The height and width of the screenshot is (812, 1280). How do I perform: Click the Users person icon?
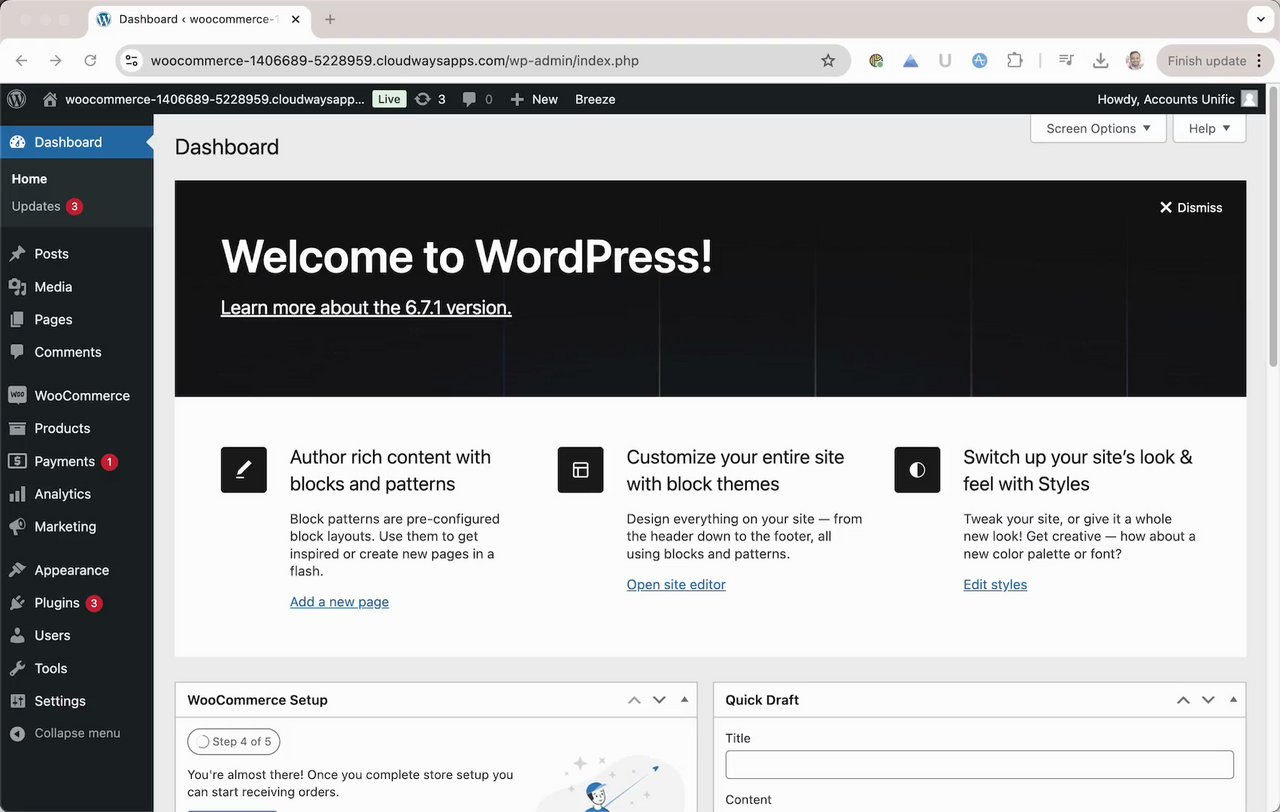click(17, 635)
